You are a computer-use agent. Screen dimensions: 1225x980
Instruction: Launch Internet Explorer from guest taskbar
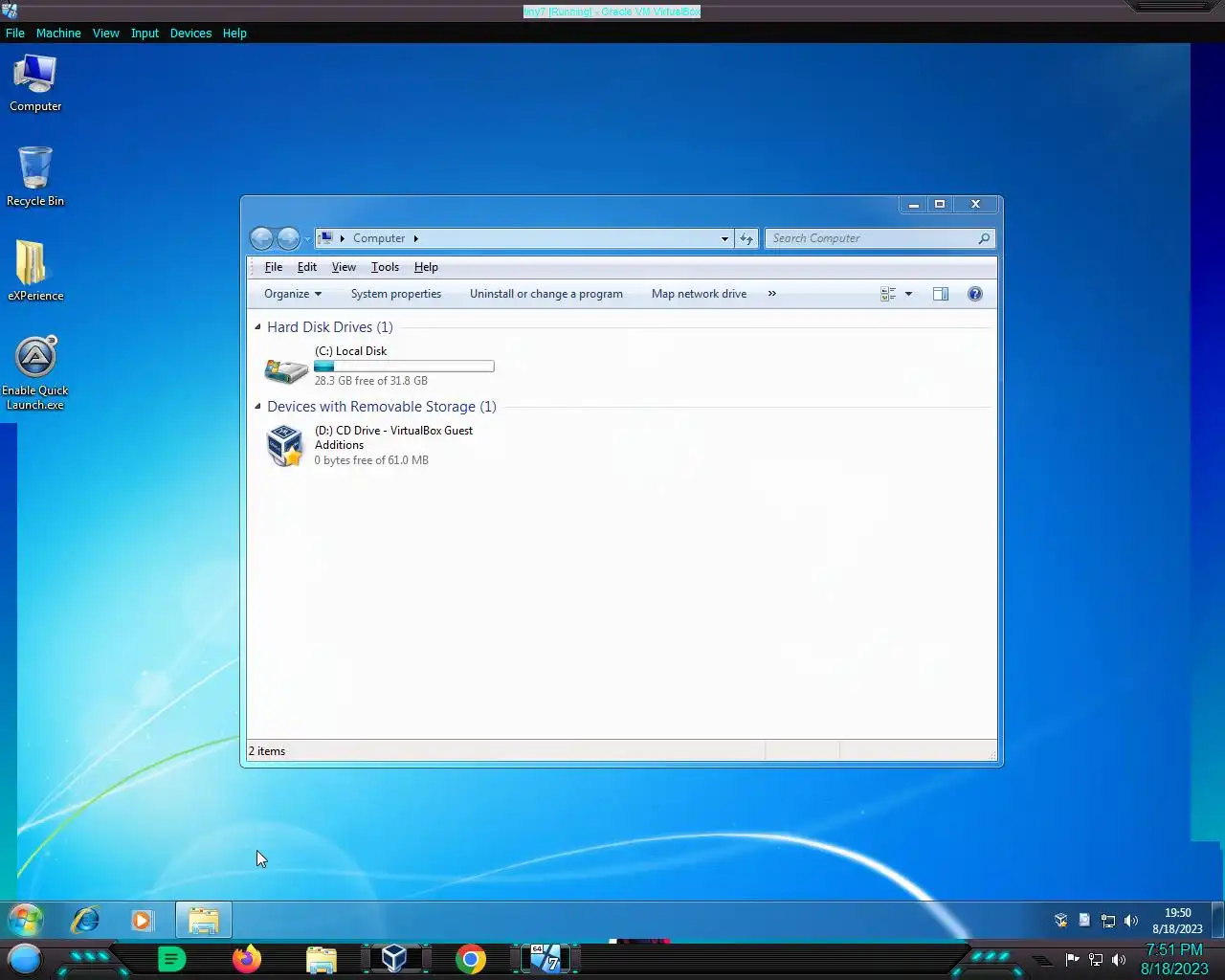[86, 921]
